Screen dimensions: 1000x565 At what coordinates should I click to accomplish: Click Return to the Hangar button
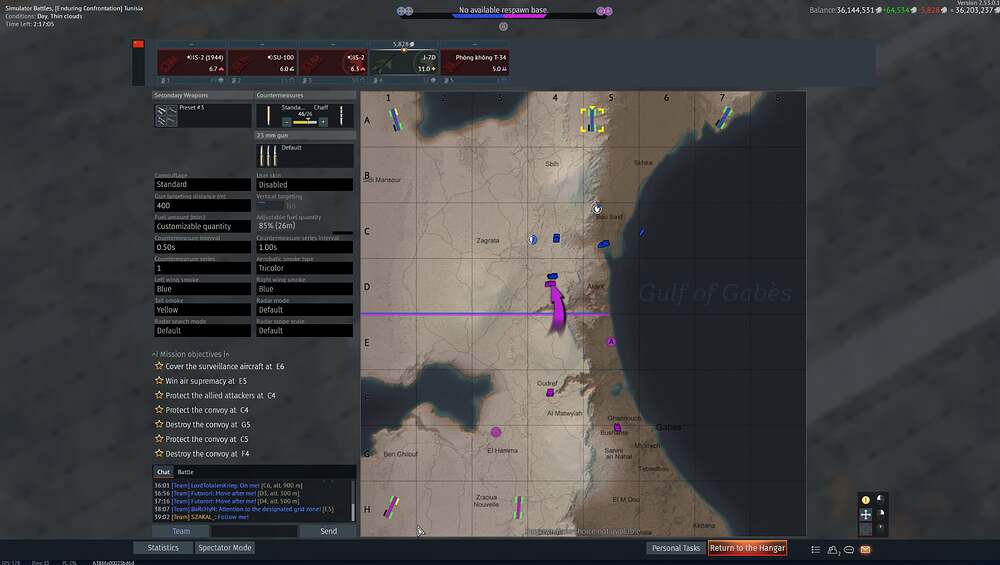[x=747, y=548]
